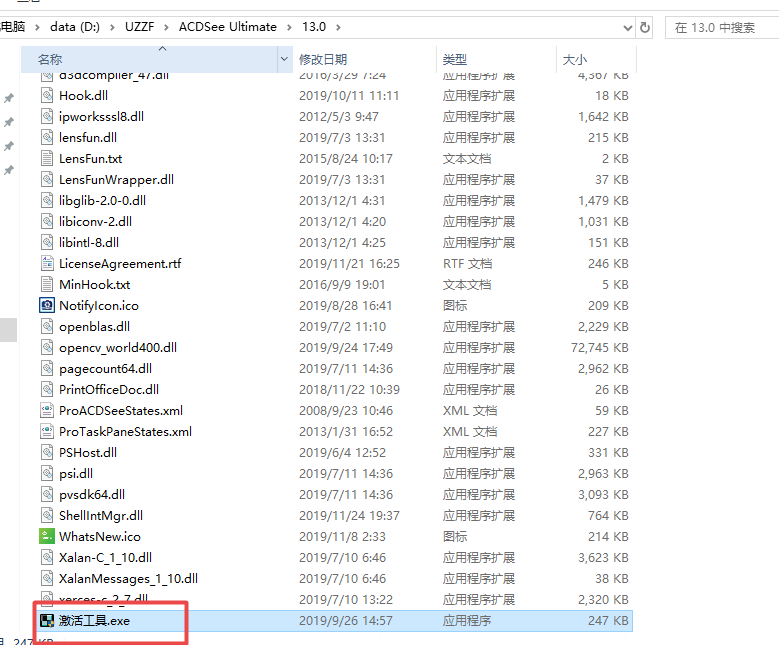Sort files by 修改日期 column header
This screenshot has width=779, height=645.
point(323,60)
